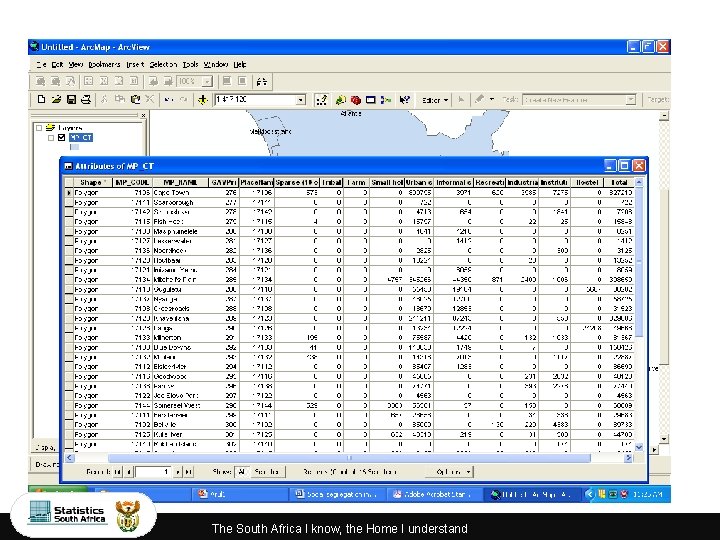This screenshot has width=720, height=540.
Task: Open the View menu
Action: (76, 64)
